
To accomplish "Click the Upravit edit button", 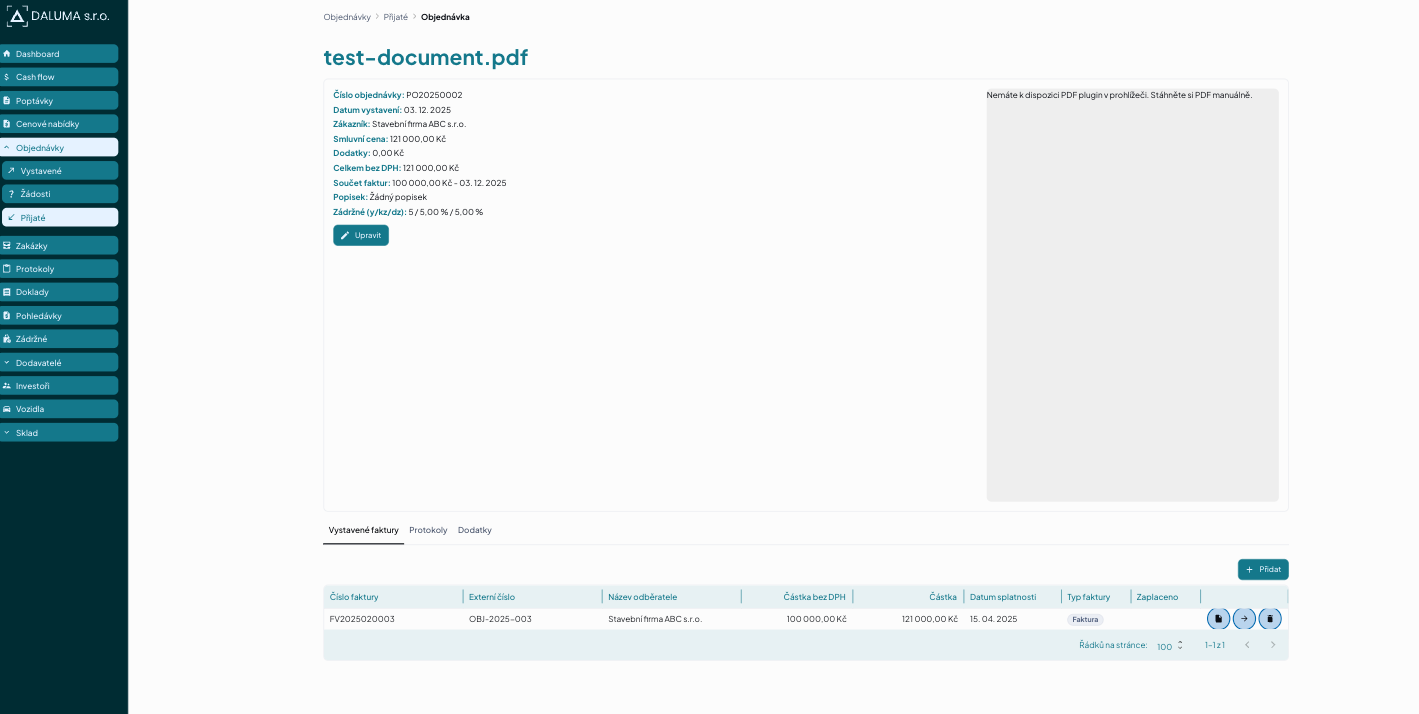I will coord(361,235).
